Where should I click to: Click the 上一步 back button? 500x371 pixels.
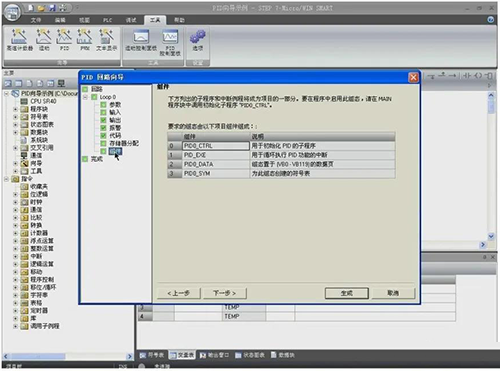pyautogui.click(x=179, y=293)
